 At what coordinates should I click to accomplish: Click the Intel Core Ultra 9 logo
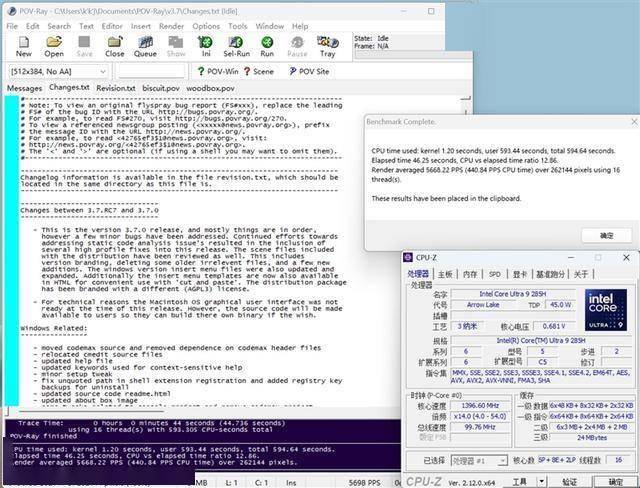605,310
